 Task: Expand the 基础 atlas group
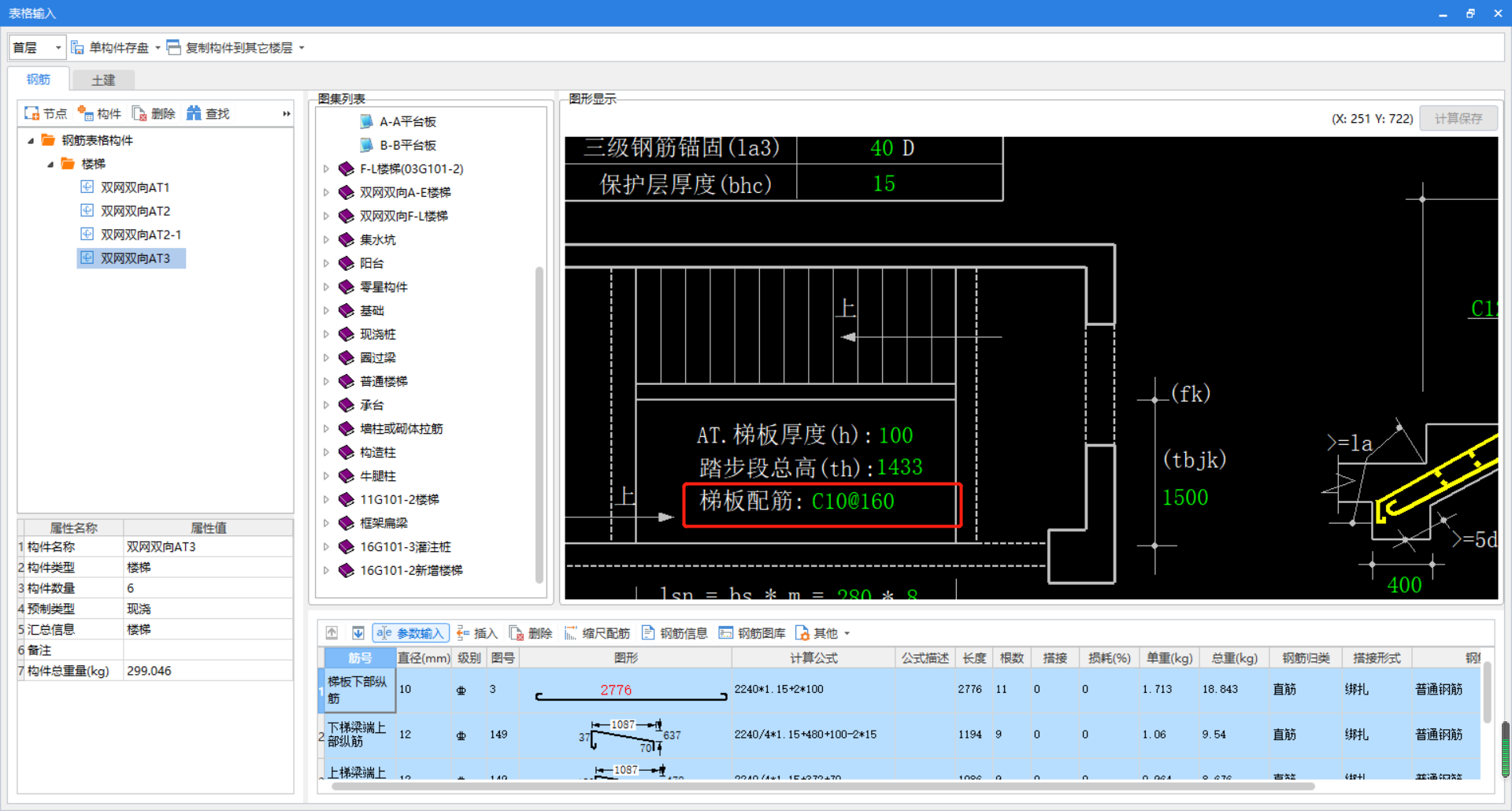326,310
